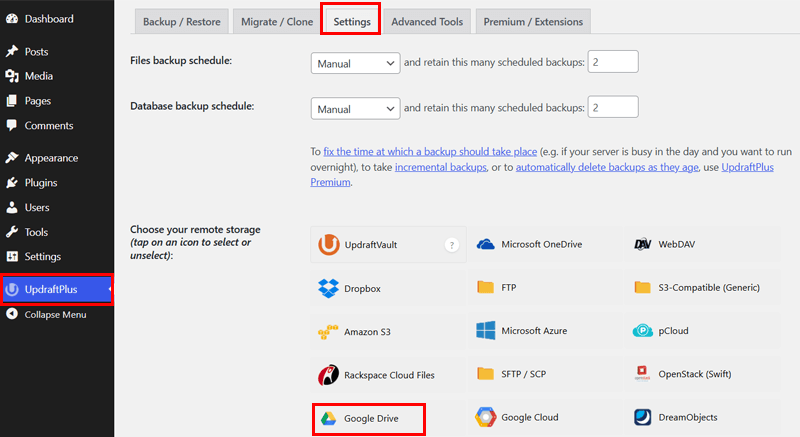The height and width of the screenshot is (437, 800).
Task: Click the Pages icon in sidebar
Action: 12,100
